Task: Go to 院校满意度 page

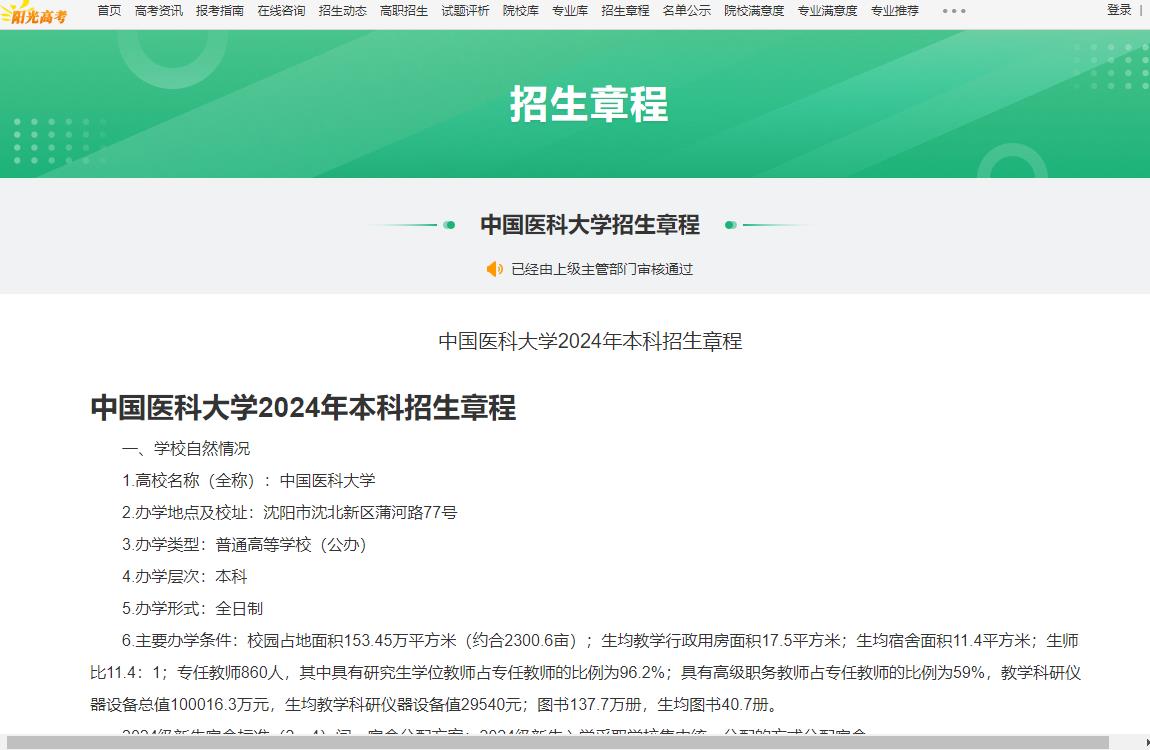Action: coord(754,11)
